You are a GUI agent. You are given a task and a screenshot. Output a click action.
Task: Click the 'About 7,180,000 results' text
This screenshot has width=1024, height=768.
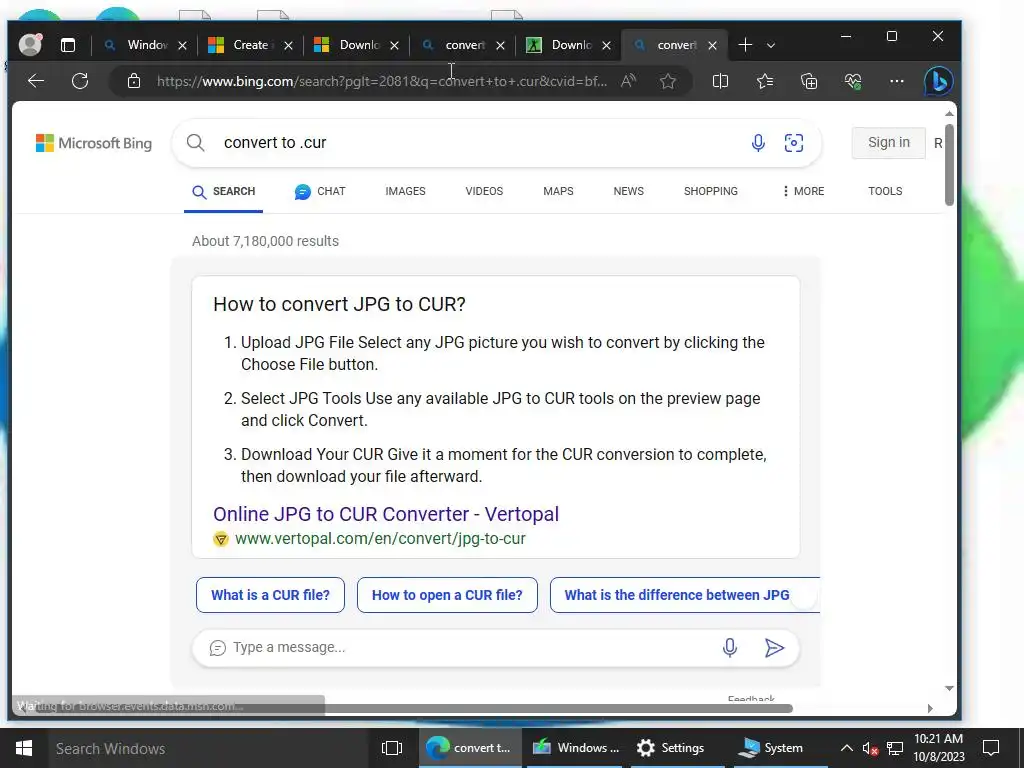click(265, 241)
